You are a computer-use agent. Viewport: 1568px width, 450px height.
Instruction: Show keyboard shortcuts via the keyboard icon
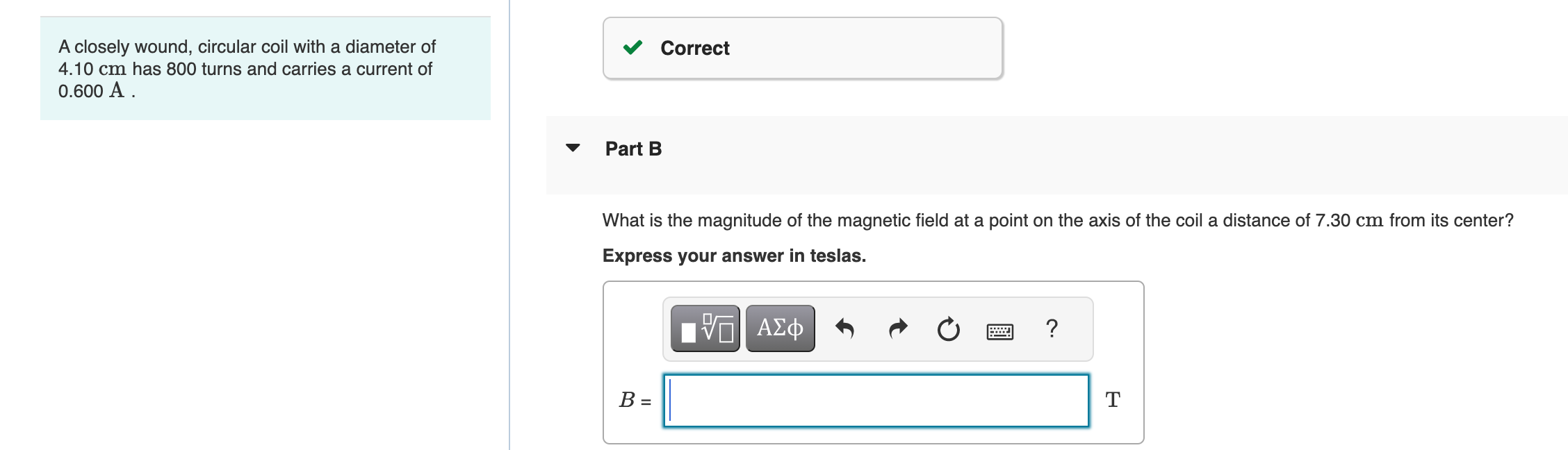[999, 331]
